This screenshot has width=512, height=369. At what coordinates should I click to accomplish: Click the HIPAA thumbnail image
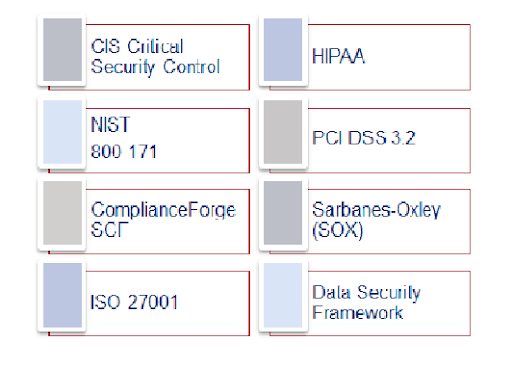coord(283,50)
